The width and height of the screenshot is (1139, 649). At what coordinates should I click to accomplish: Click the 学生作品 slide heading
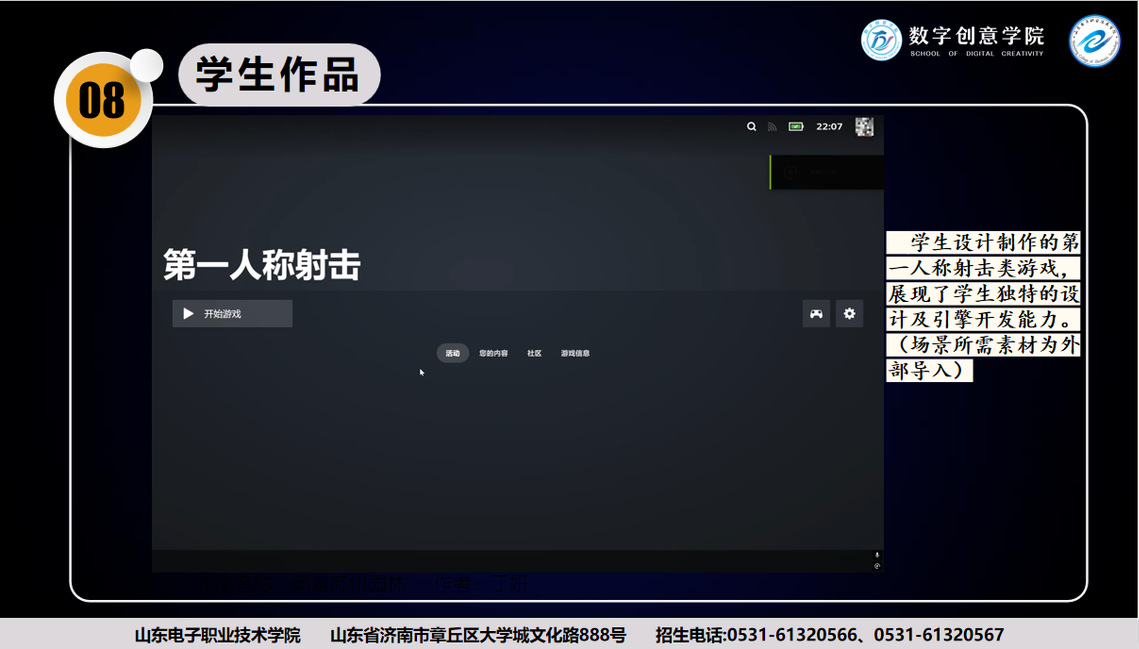[278, 75]
